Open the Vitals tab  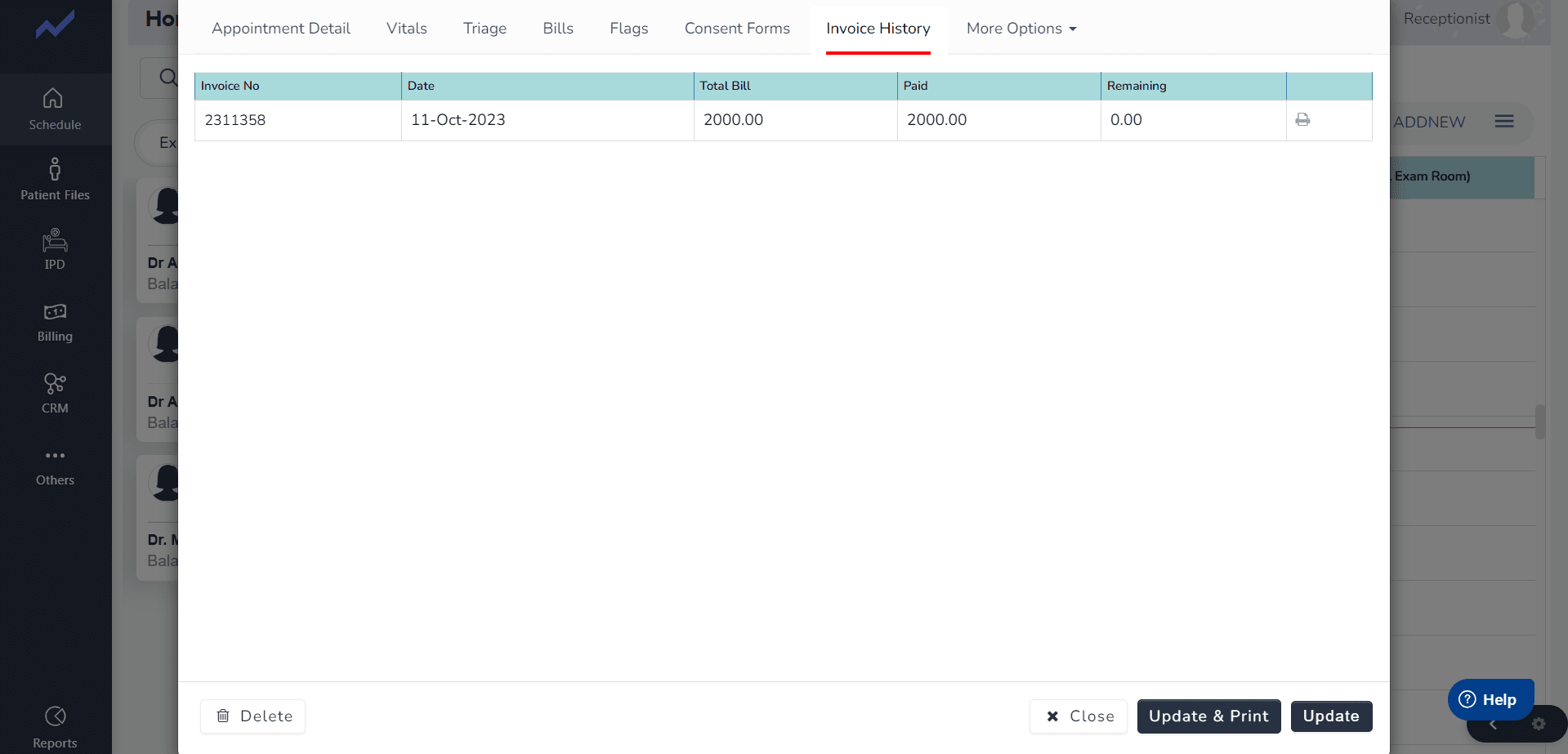pyautogui.click(x=407, y=29)
